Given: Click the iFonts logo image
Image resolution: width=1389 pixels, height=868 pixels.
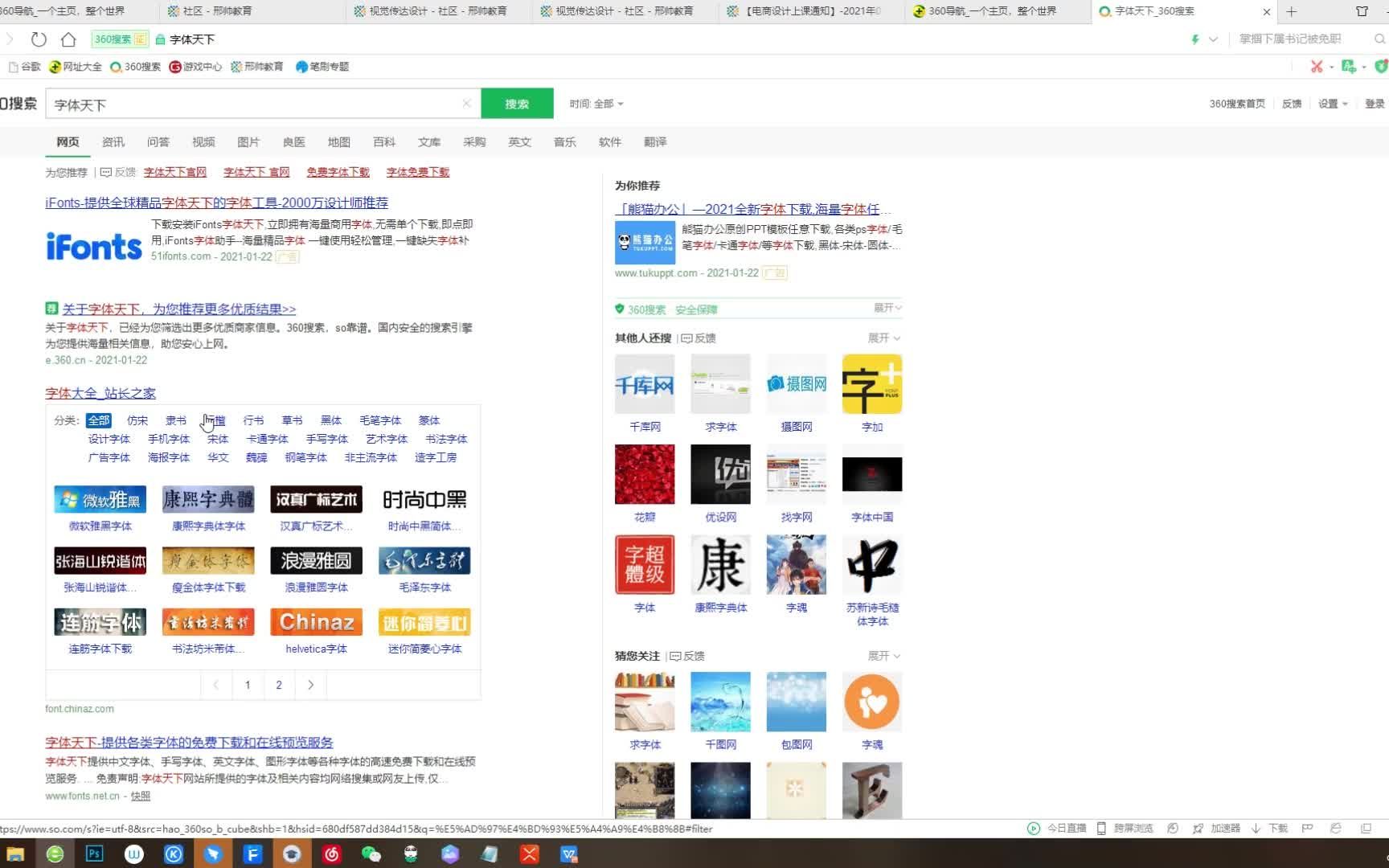Looking at the screenshot, I should click(94, 246).
